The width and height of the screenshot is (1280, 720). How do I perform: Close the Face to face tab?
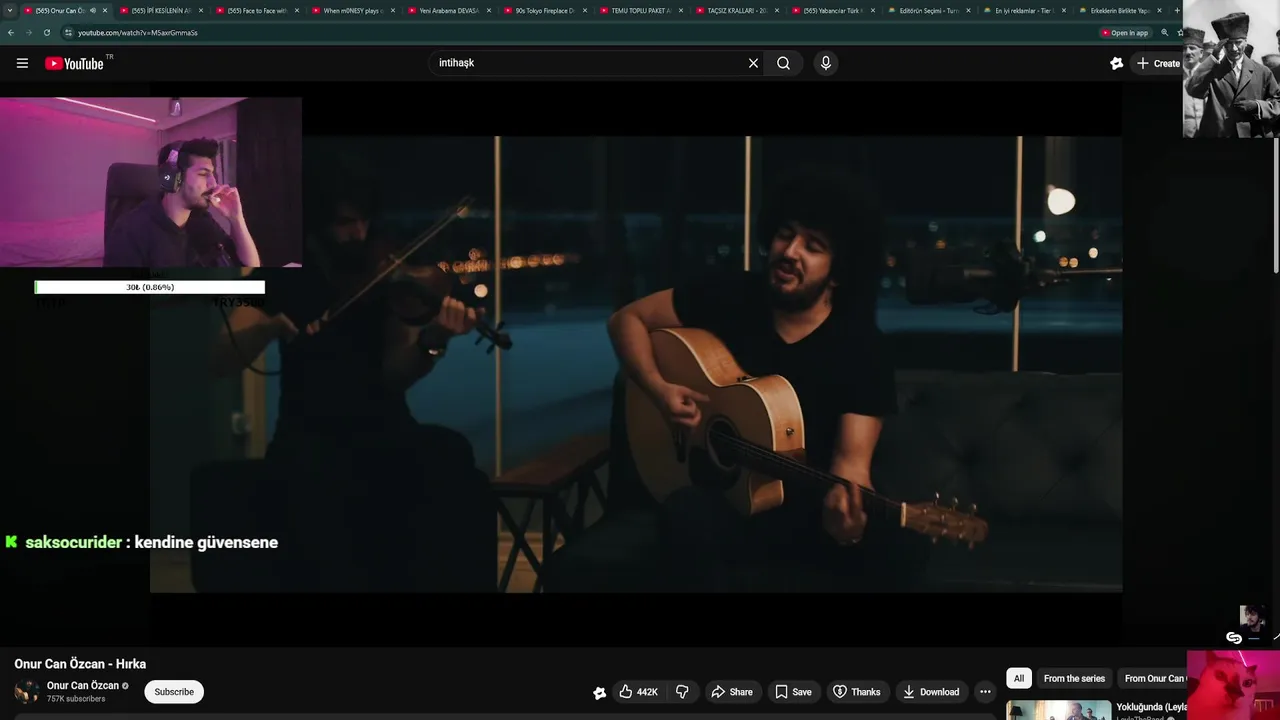coord(297,10)
